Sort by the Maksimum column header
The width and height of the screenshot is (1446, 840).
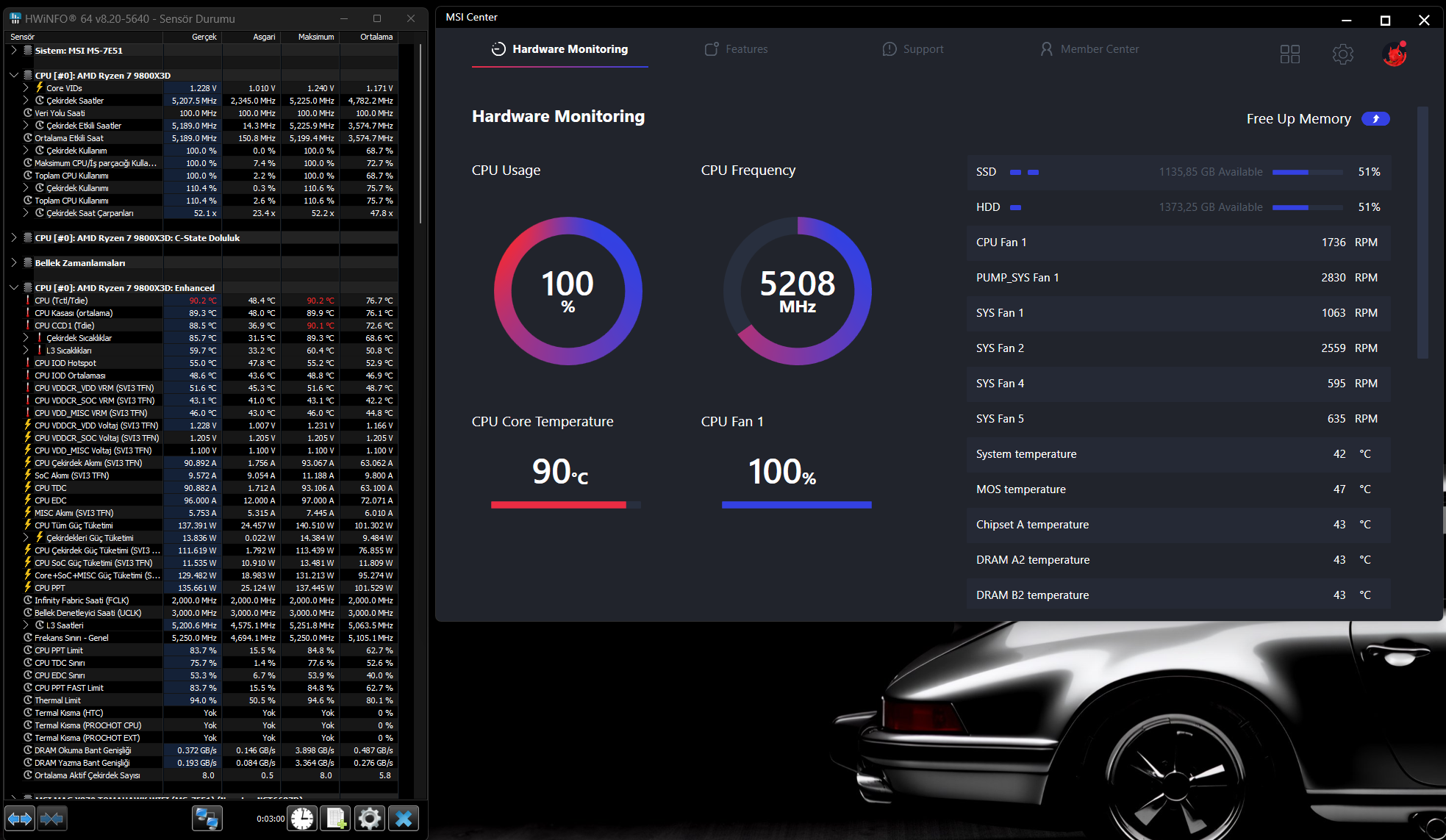[310, 37]
